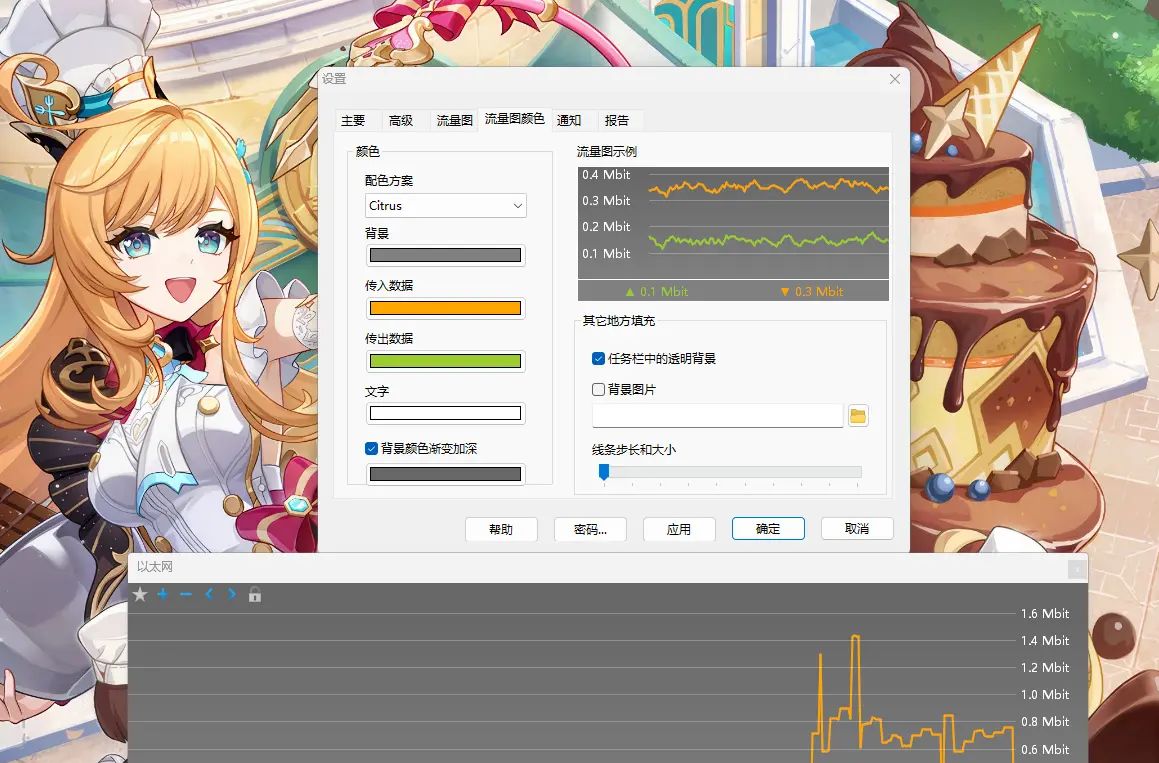Viewport: 1159px width, 763px height.
Task: Click the dark gray gradient color swatch
Action: (x=446, y=474)
